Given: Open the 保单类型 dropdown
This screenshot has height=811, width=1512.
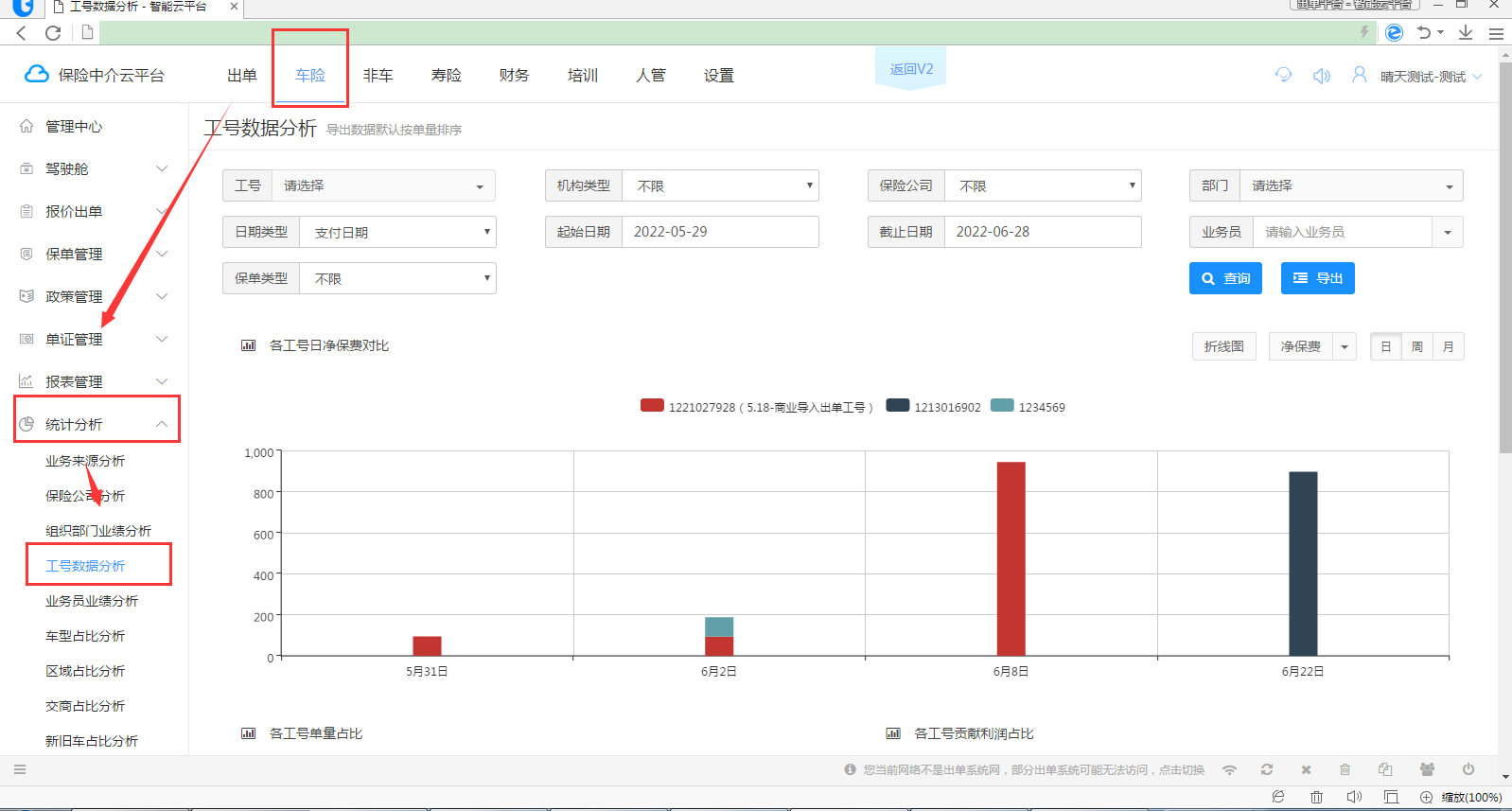Looking at the screenshot, I should tap(397, 278).
